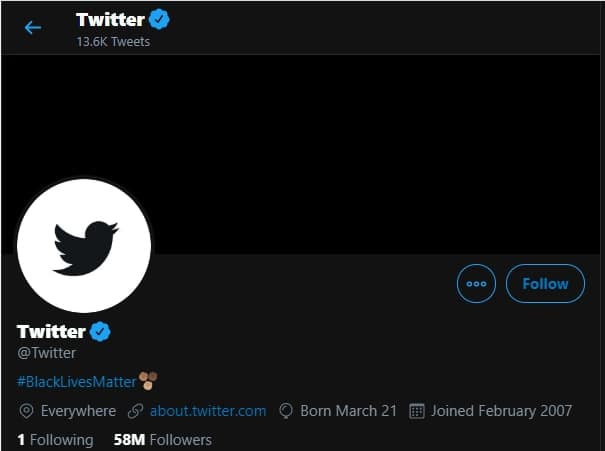The width and height of the screenshot is (605, 451).
Task: Click the verified badge in header bar
Action: (159, 19)
